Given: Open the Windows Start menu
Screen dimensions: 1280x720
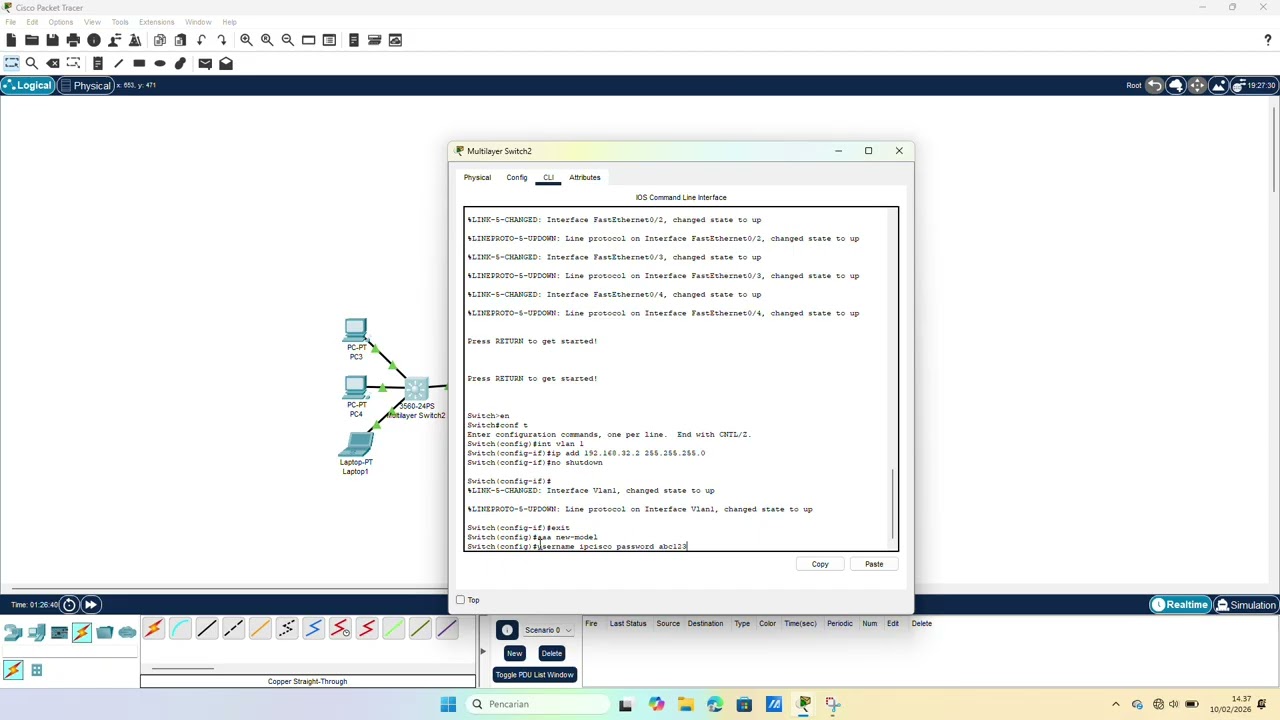Looking at the screenshot, I should (x=448, y=704).
